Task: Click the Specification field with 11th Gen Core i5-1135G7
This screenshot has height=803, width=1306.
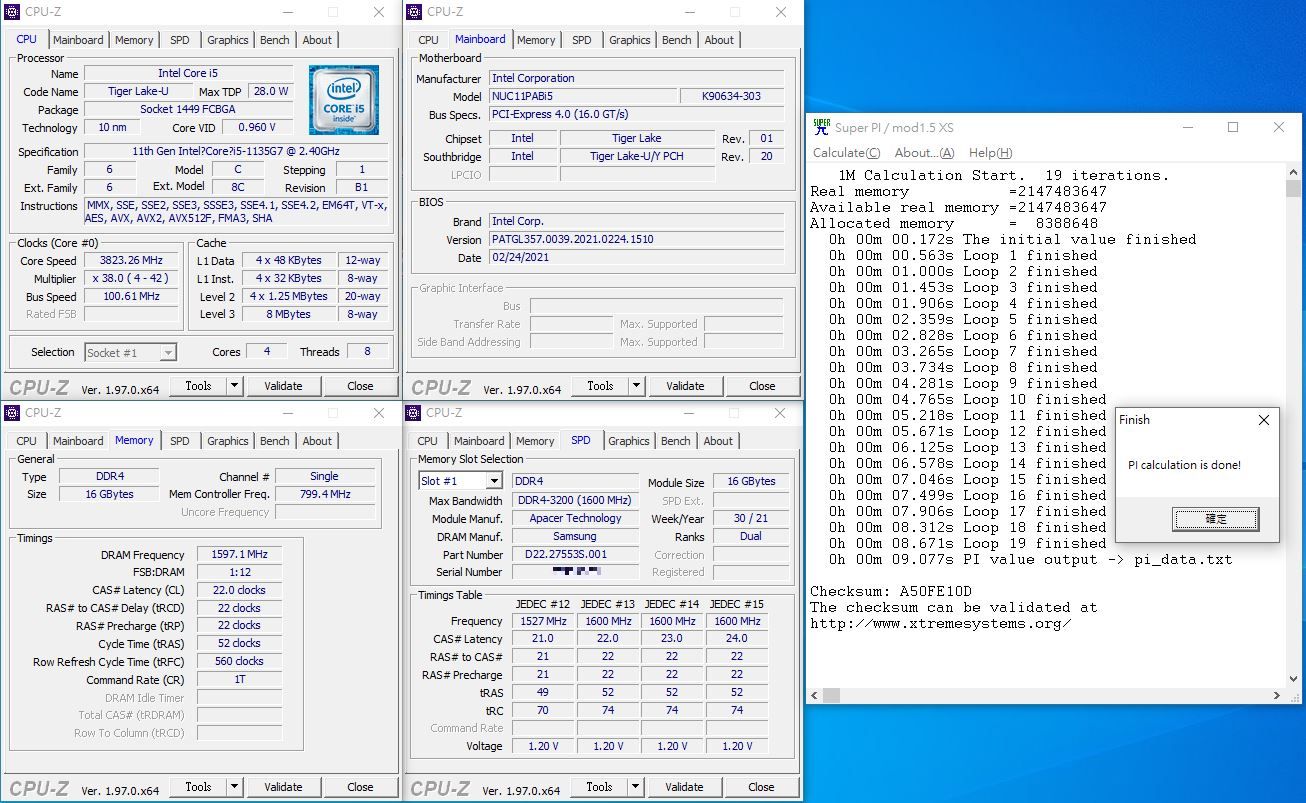Action: pos(235,152)
